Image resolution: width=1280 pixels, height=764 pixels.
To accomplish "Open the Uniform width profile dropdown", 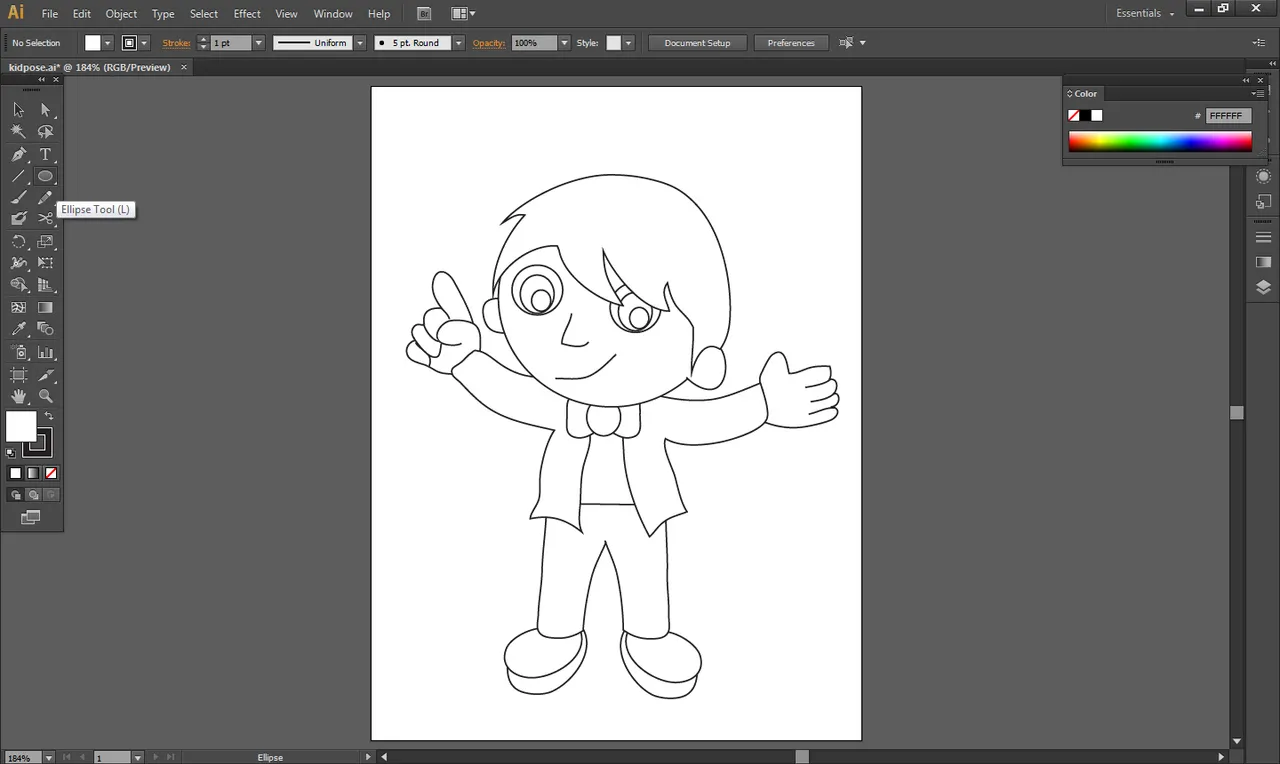I will click(360, 43).
